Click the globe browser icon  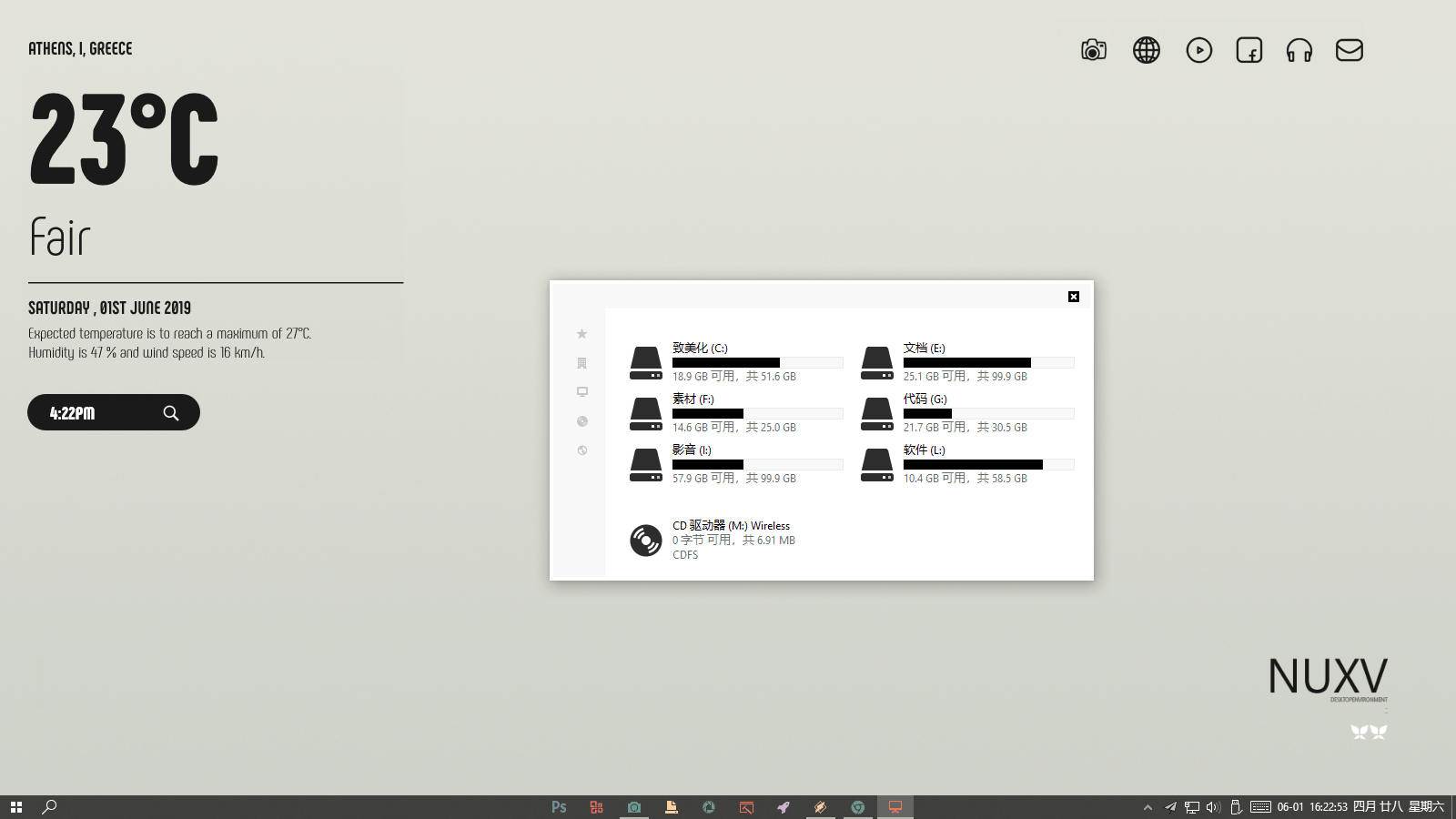1146,50
